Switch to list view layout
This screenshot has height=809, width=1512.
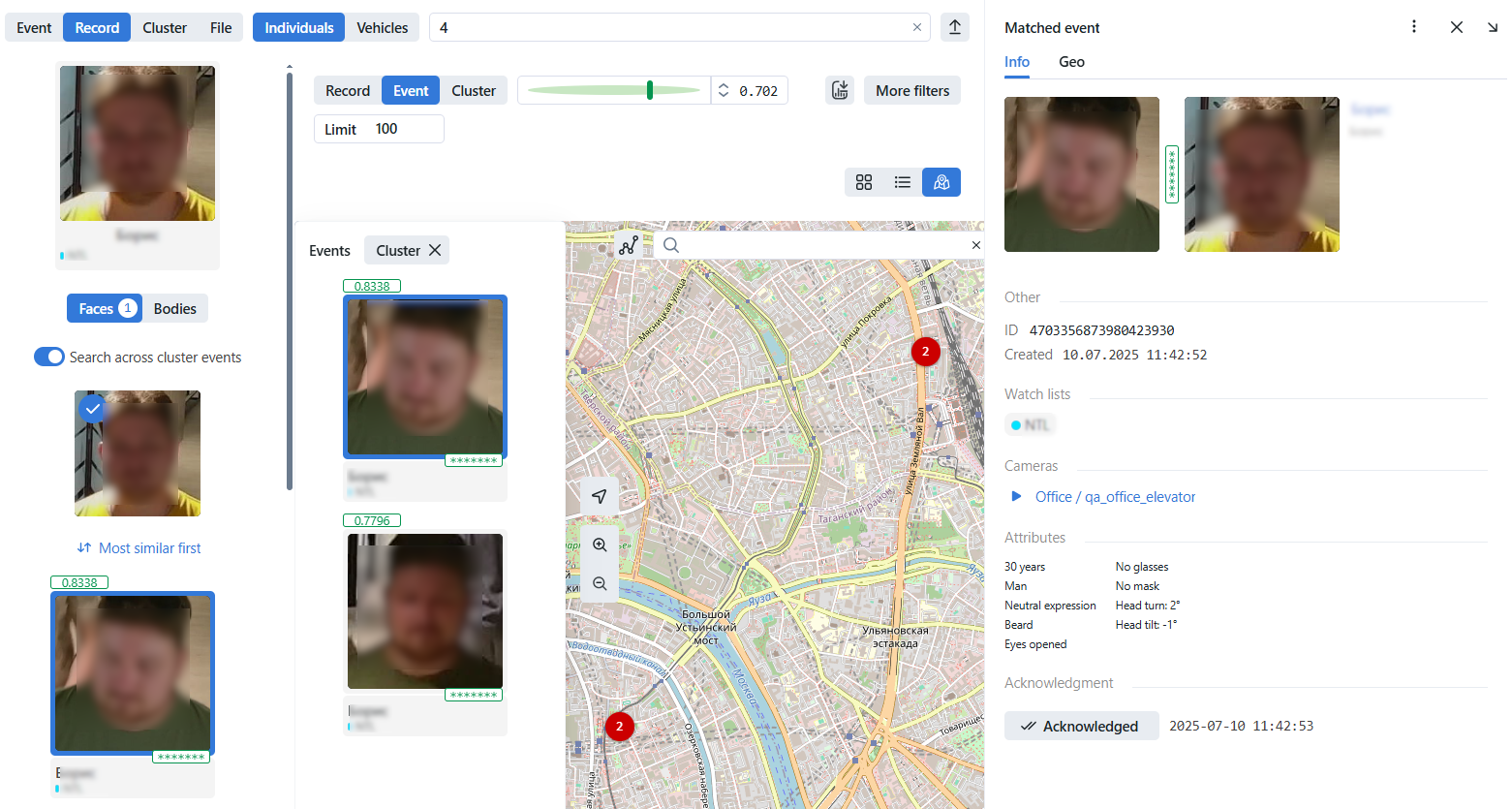point(903,181)
